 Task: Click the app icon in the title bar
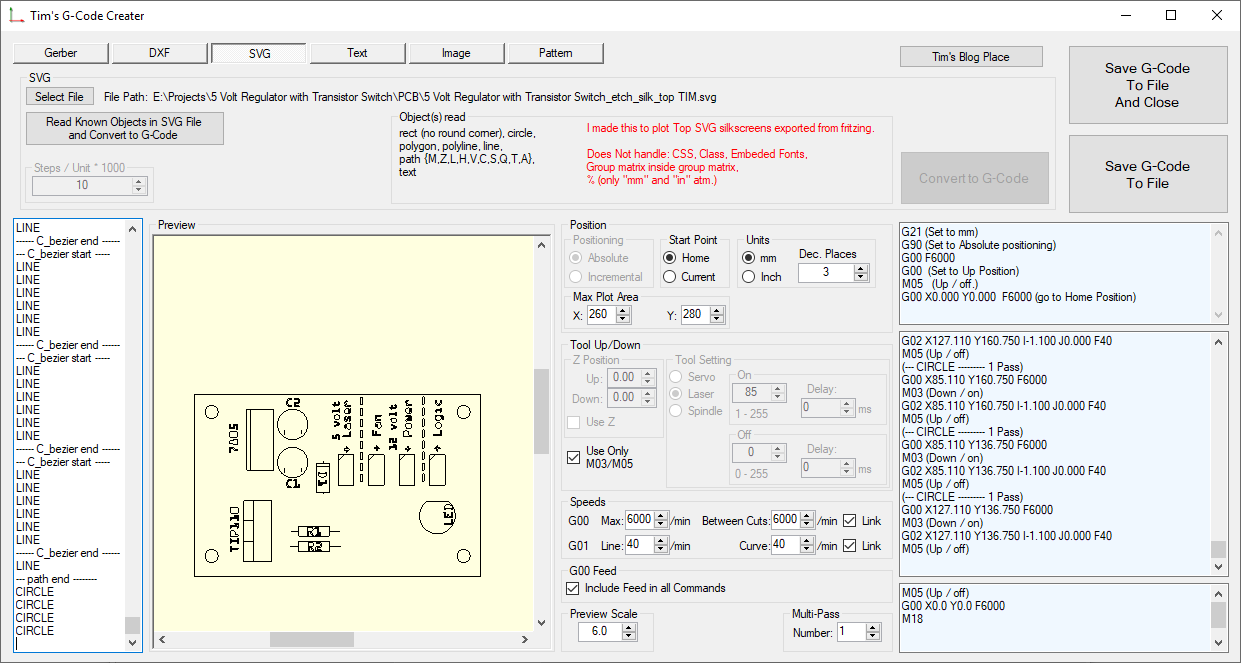(x=17, y=15)
